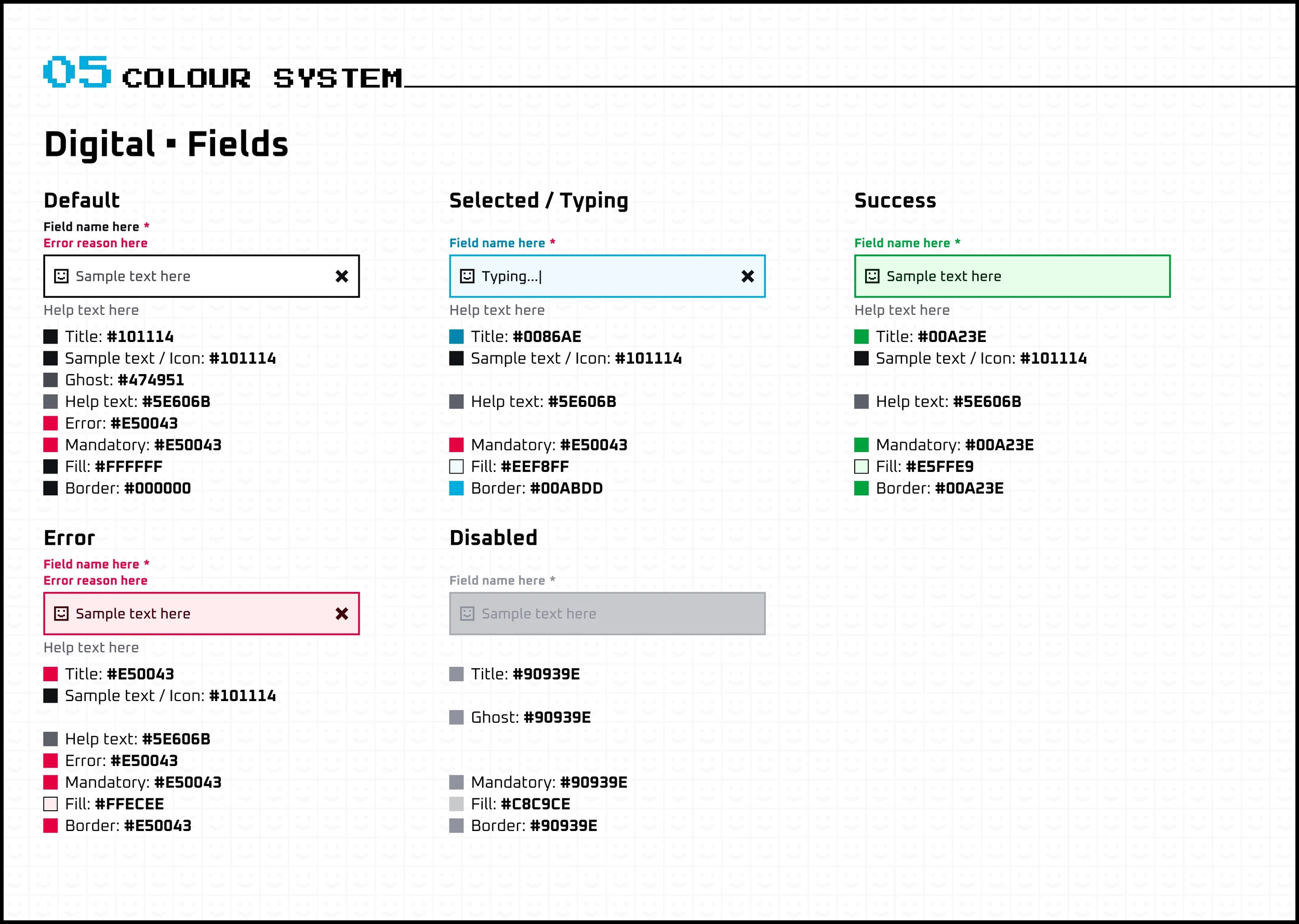Click the clear X in Default field
This screenshot has width=1299, height=924.
342,276
